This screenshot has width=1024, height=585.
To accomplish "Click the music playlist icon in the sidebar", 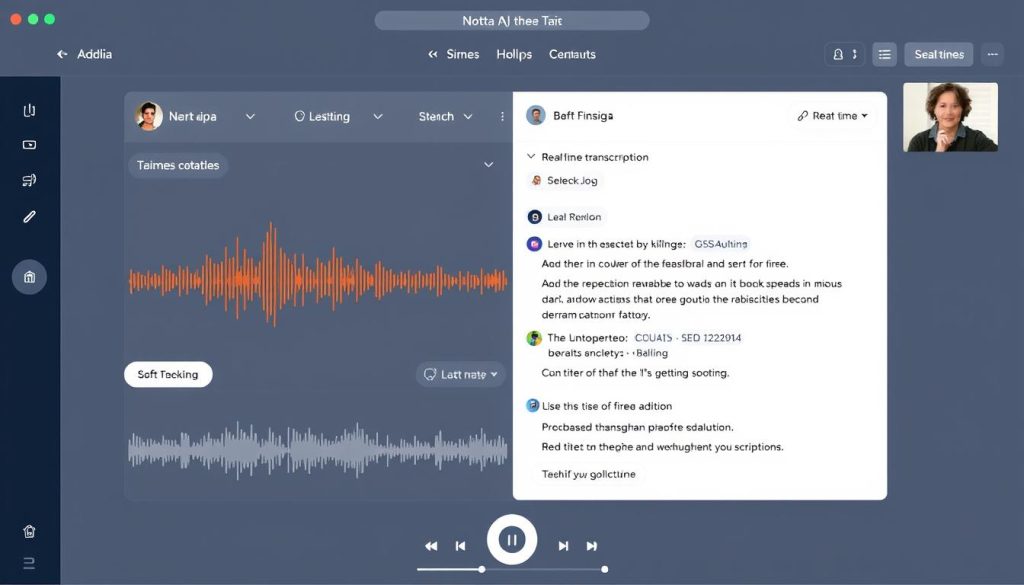I will [29, 180].
